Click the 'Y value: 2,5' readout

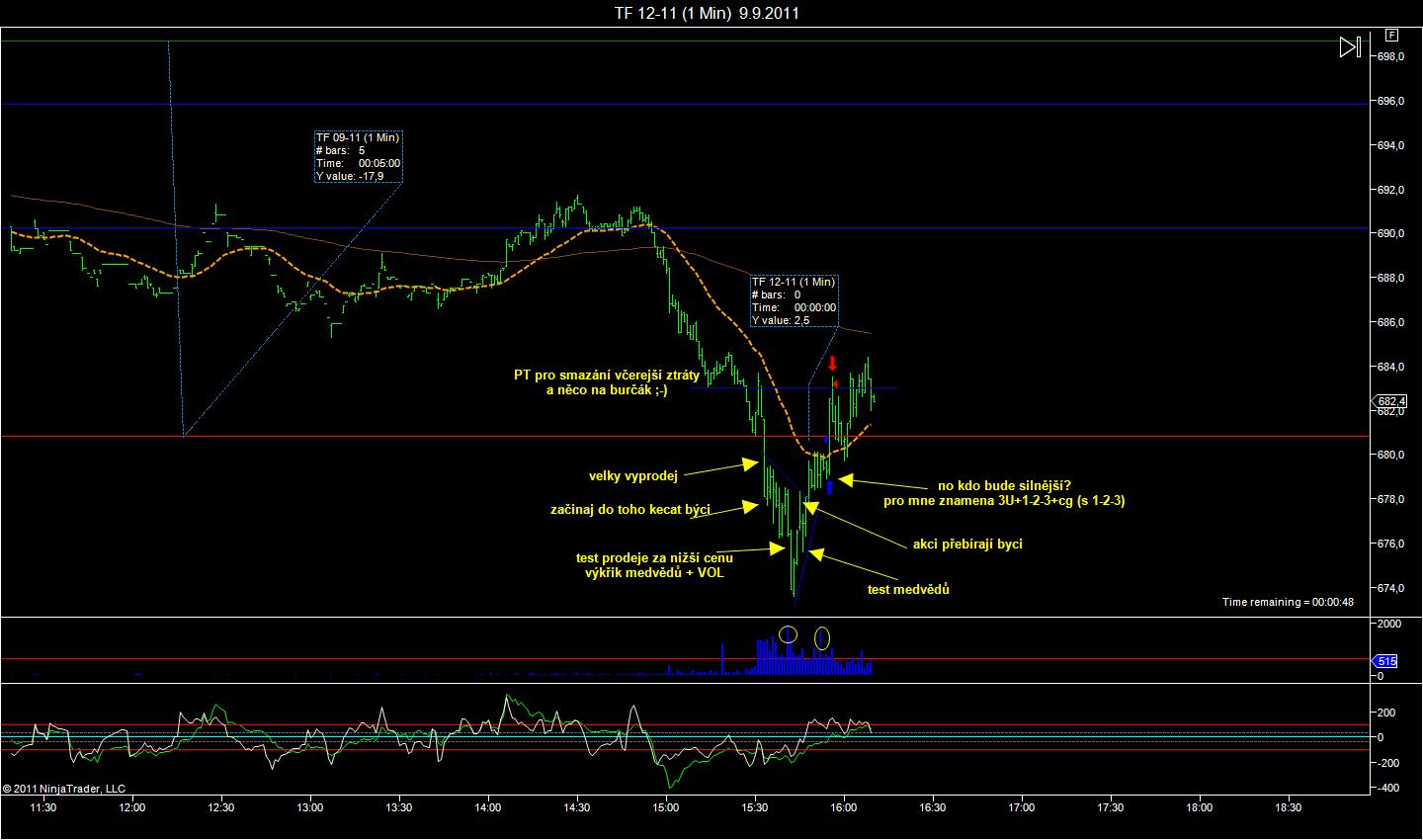coord(781,320)
